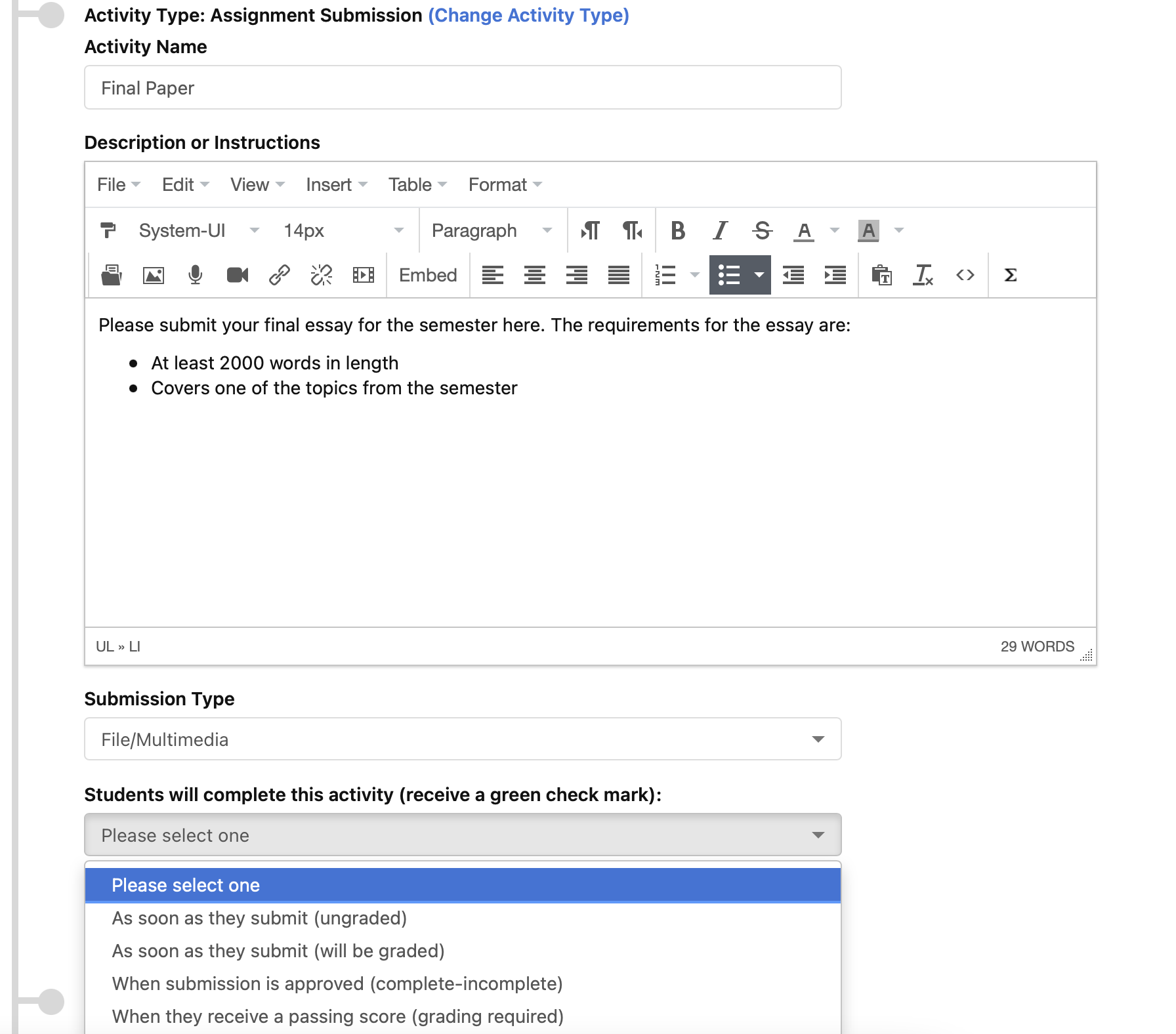Viewport: 1176px width, 1034px height.
Task: Justify the text
Action: (619, 275)
